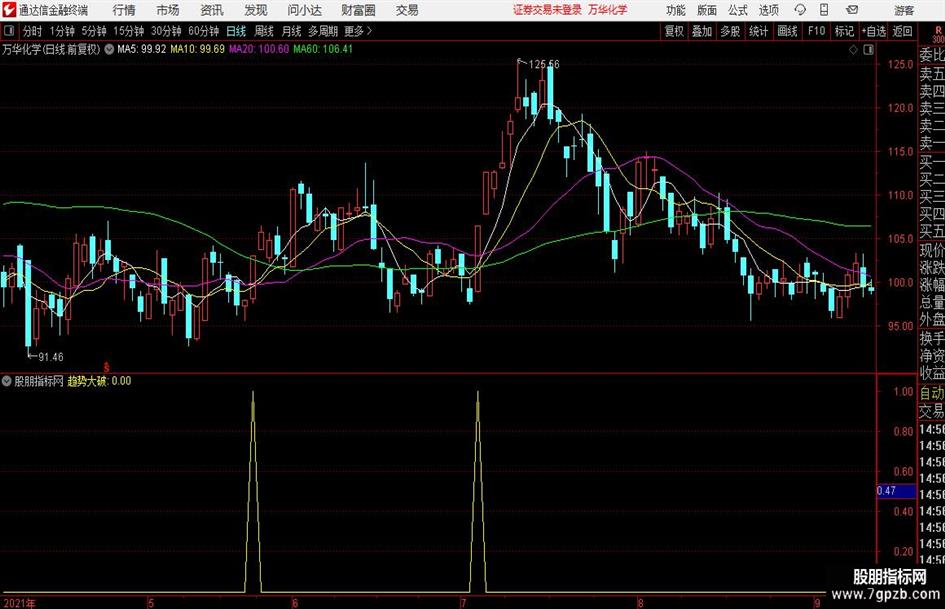
Task: Open the customer service headset icon
Action: pyautogui.click(x=800, y=10)
